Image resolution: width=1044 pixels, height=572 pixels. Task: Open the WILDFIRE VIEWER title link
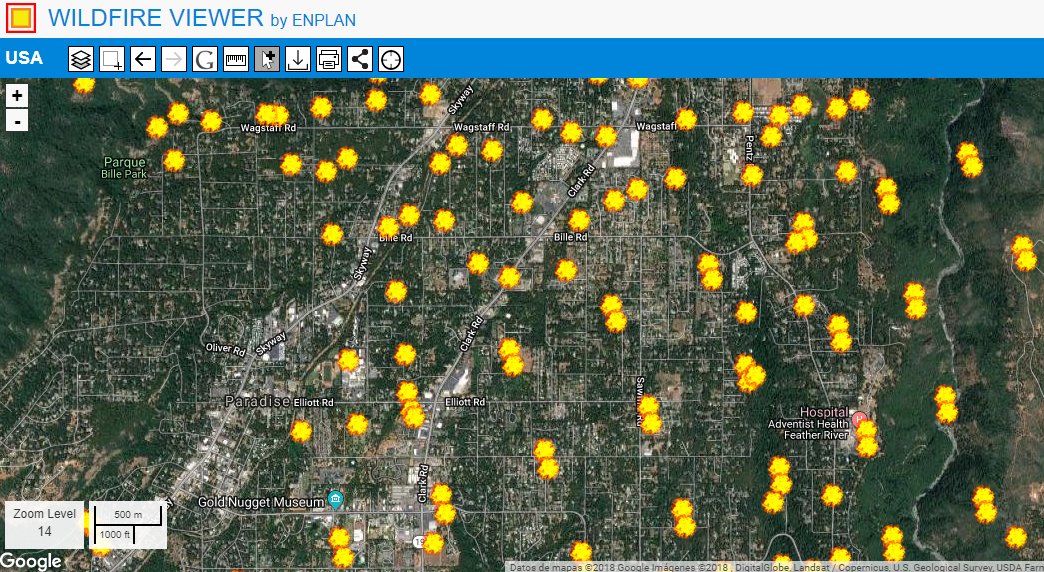click(156, 17)
